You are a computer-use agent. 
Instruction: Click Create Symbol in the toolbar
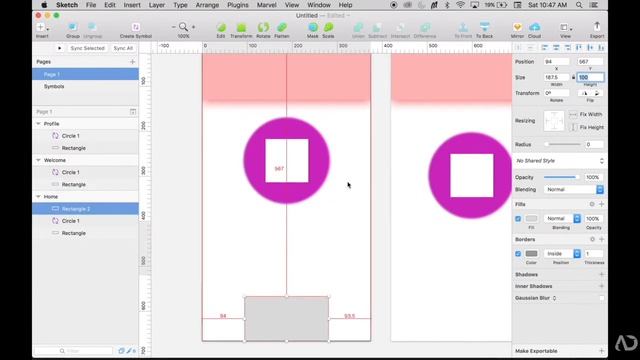click(x=136, y=27)
